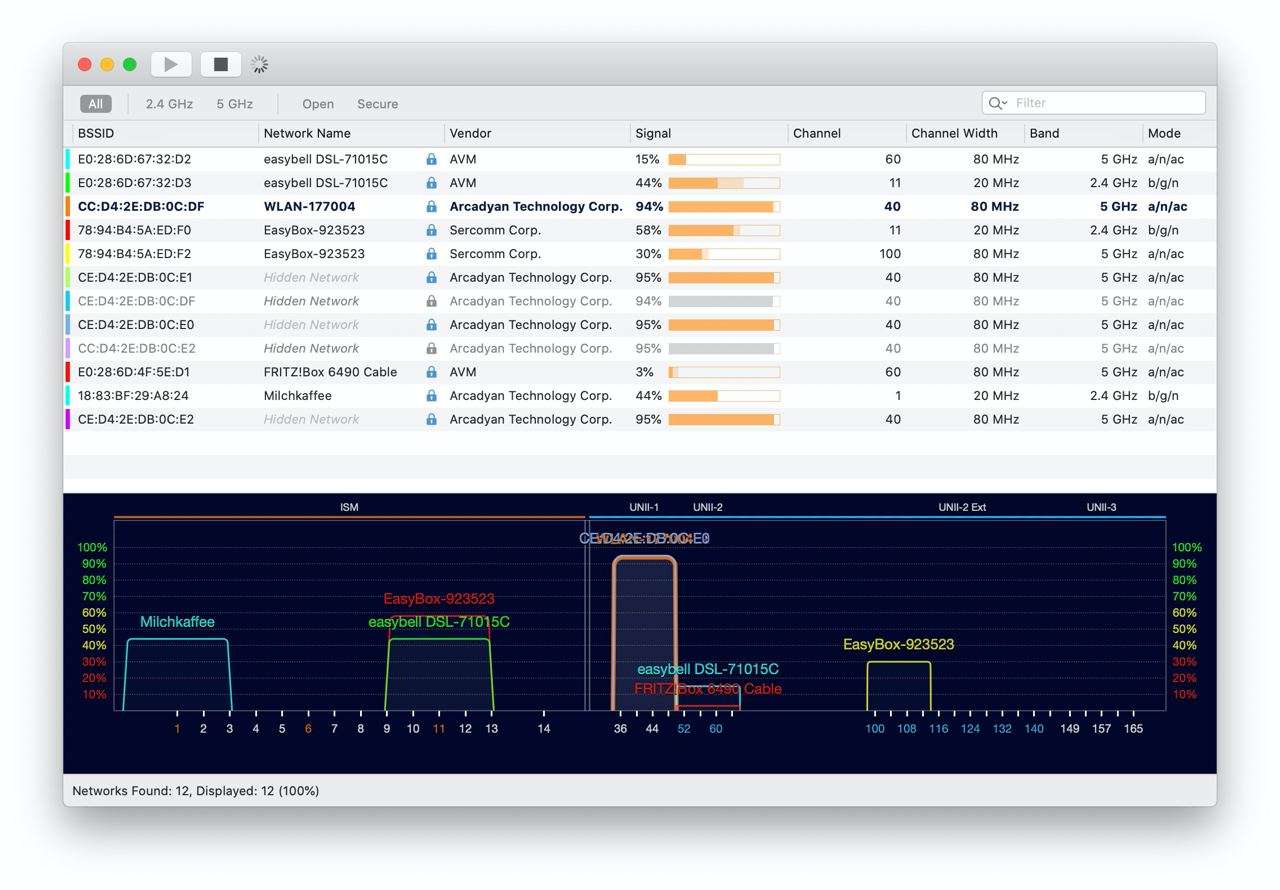Click FRITZ!Box 6490 Cable label in graph
Viewport: 1280px width, 890px height.
708,689
